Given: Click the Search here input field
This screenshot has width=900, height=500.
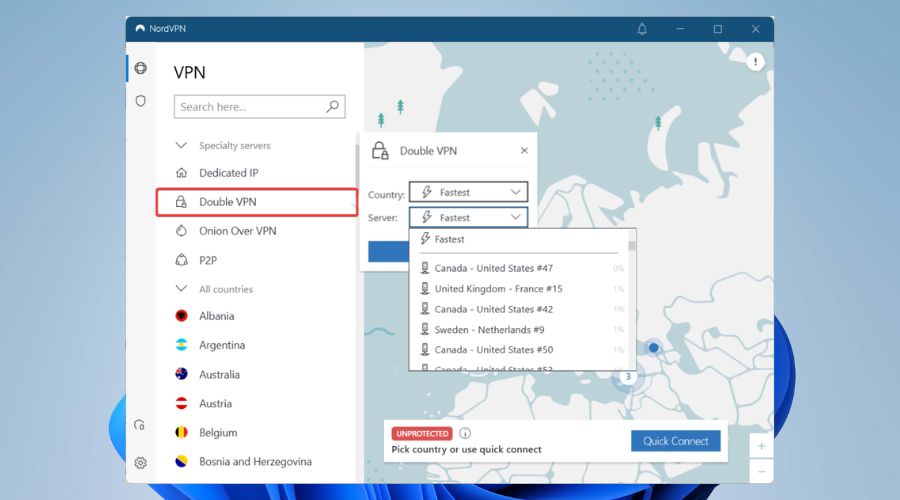Looking at the screenshot, I should (x=250, y=107).
